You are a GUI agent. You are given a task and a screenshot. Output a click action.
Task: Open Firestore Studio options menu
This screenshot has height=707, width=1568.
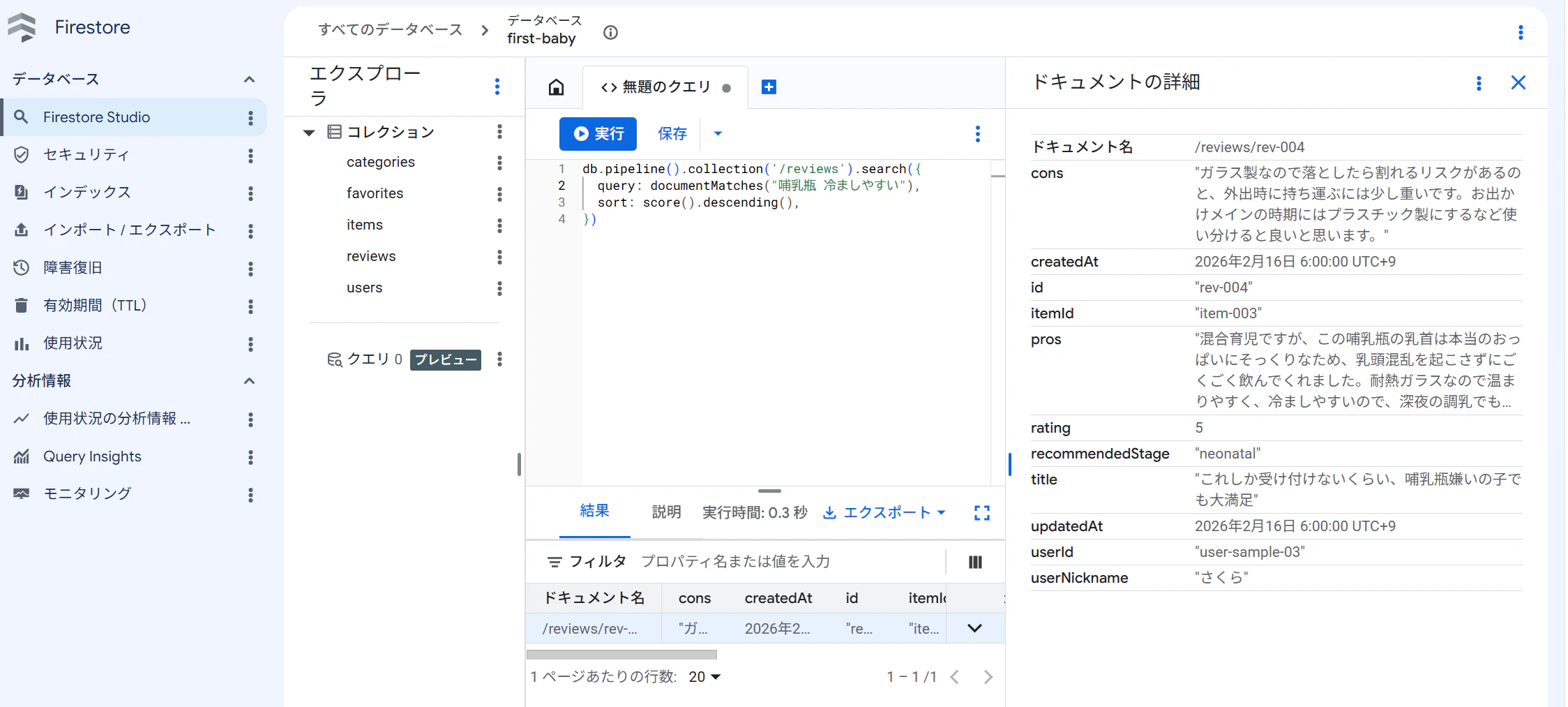coord(250,117)
